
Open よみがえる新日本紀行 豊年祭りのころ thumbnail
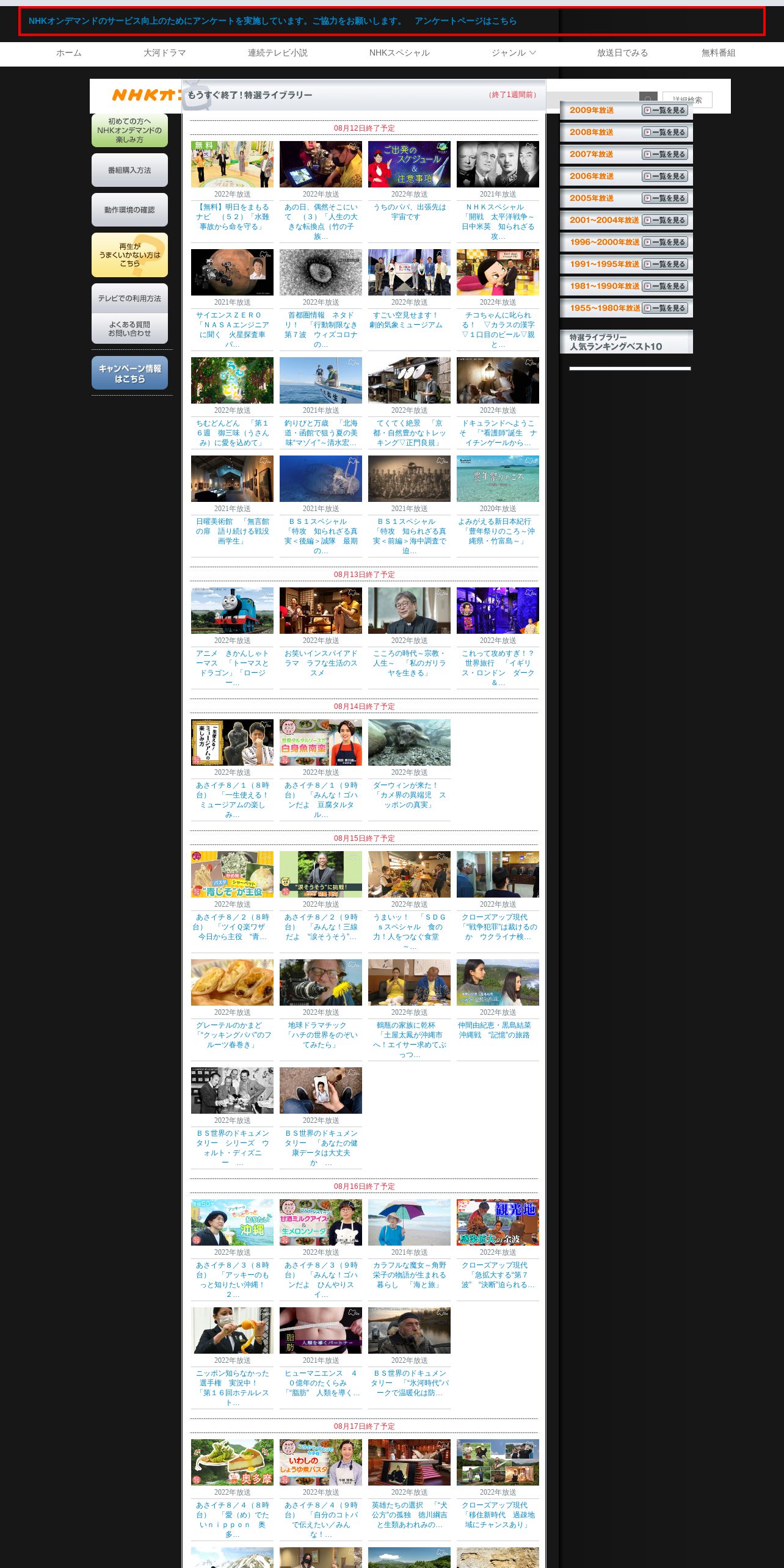pos(498,479)
